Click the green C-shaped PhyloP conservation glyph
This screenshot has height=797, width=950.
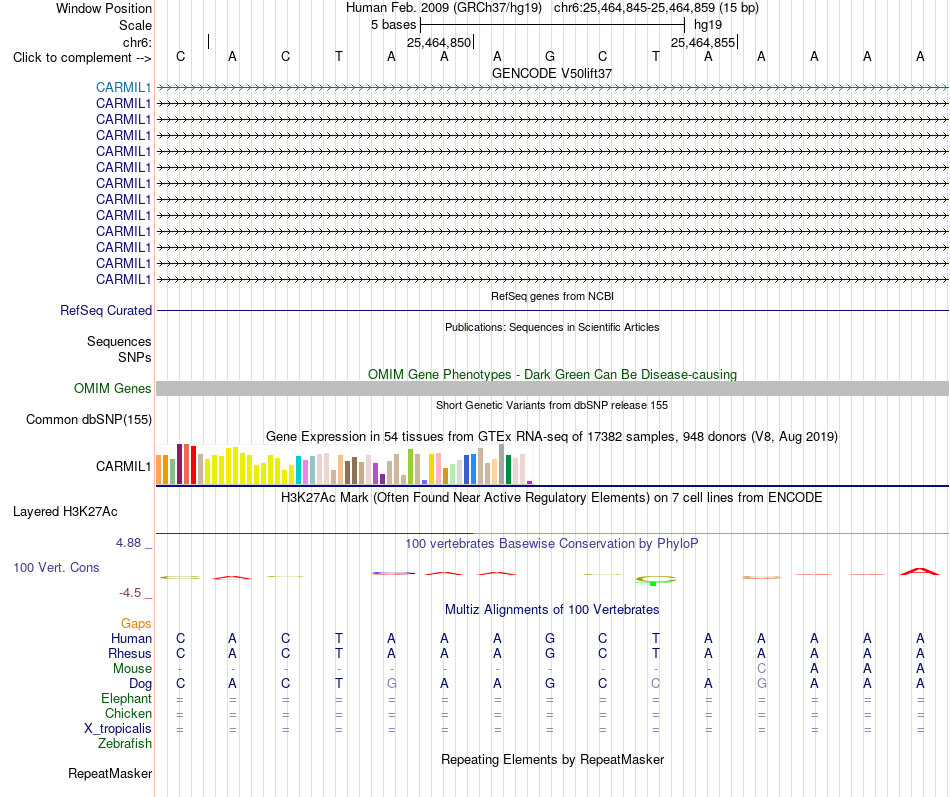[x=655, y=580]
